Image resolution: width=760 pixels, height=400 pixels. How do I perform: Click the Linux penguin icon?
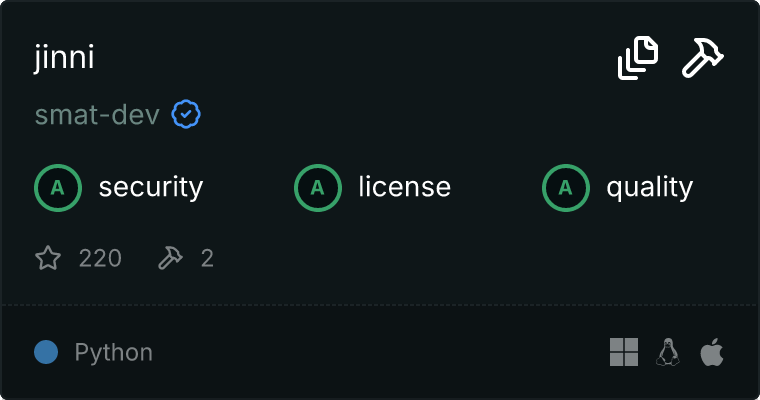668,352
